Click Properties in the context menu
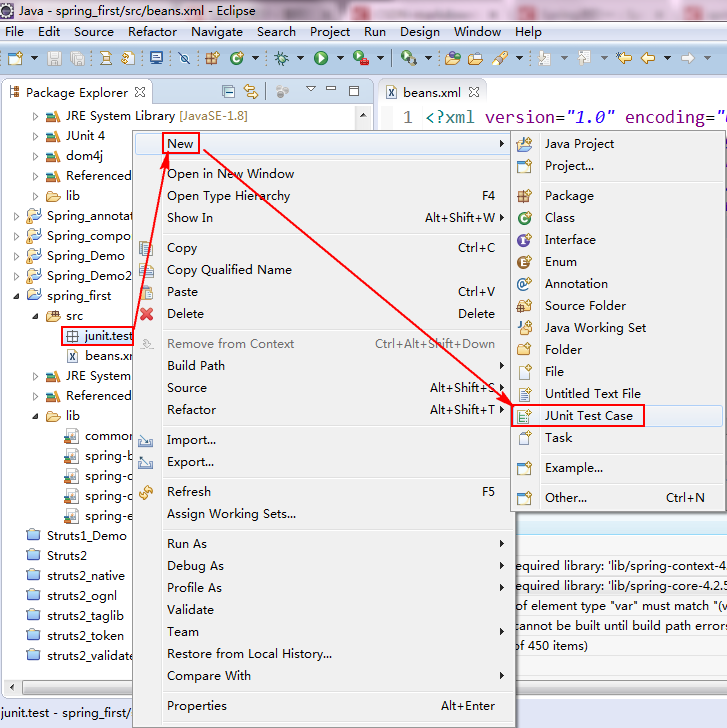The width and height of the screenshot is (727, 728). pyautogui.click(x=322, y=706)
